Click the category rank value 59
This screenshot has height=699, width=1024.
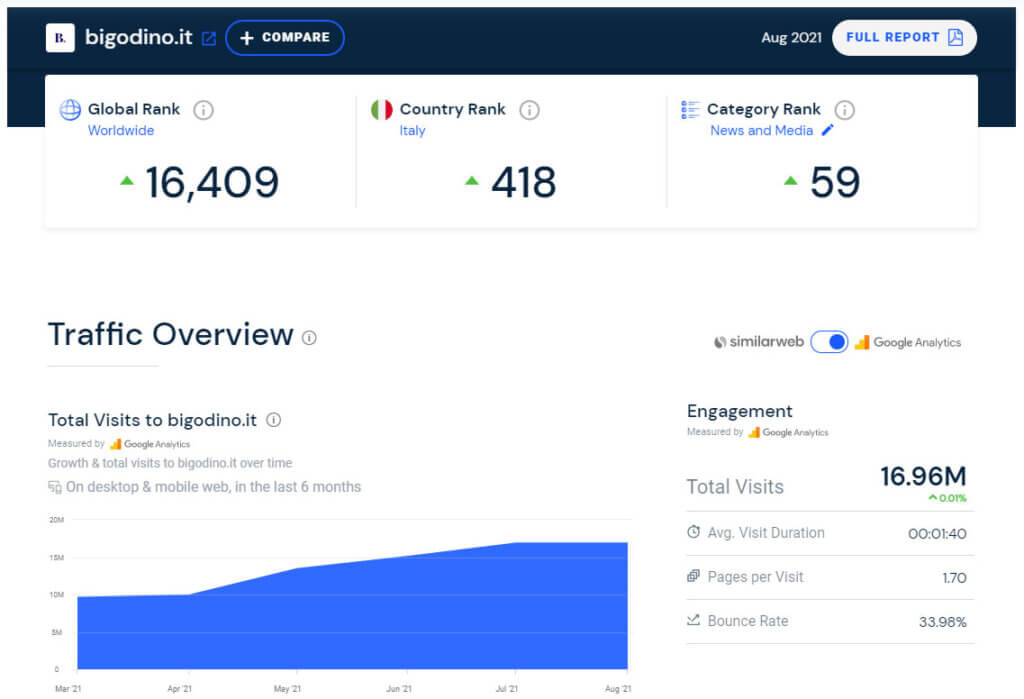click(x=835, y=182)
